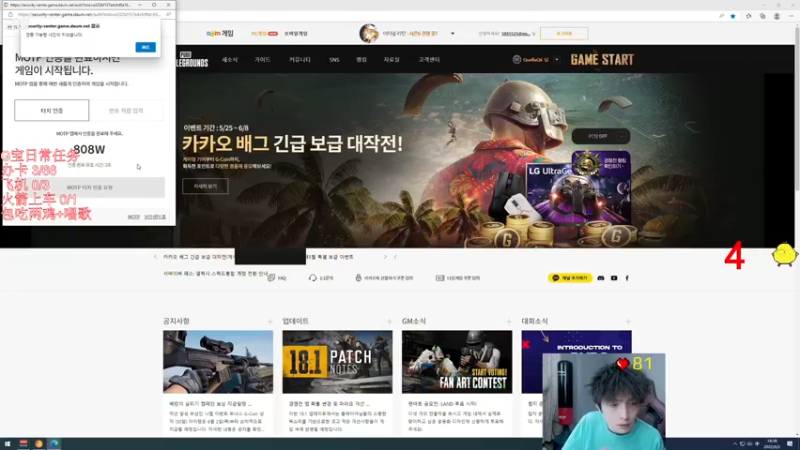The width and height of the screenshot is (800, 450).
Task: Expand GM소식 section with plus icon
Action: [509, 321]
